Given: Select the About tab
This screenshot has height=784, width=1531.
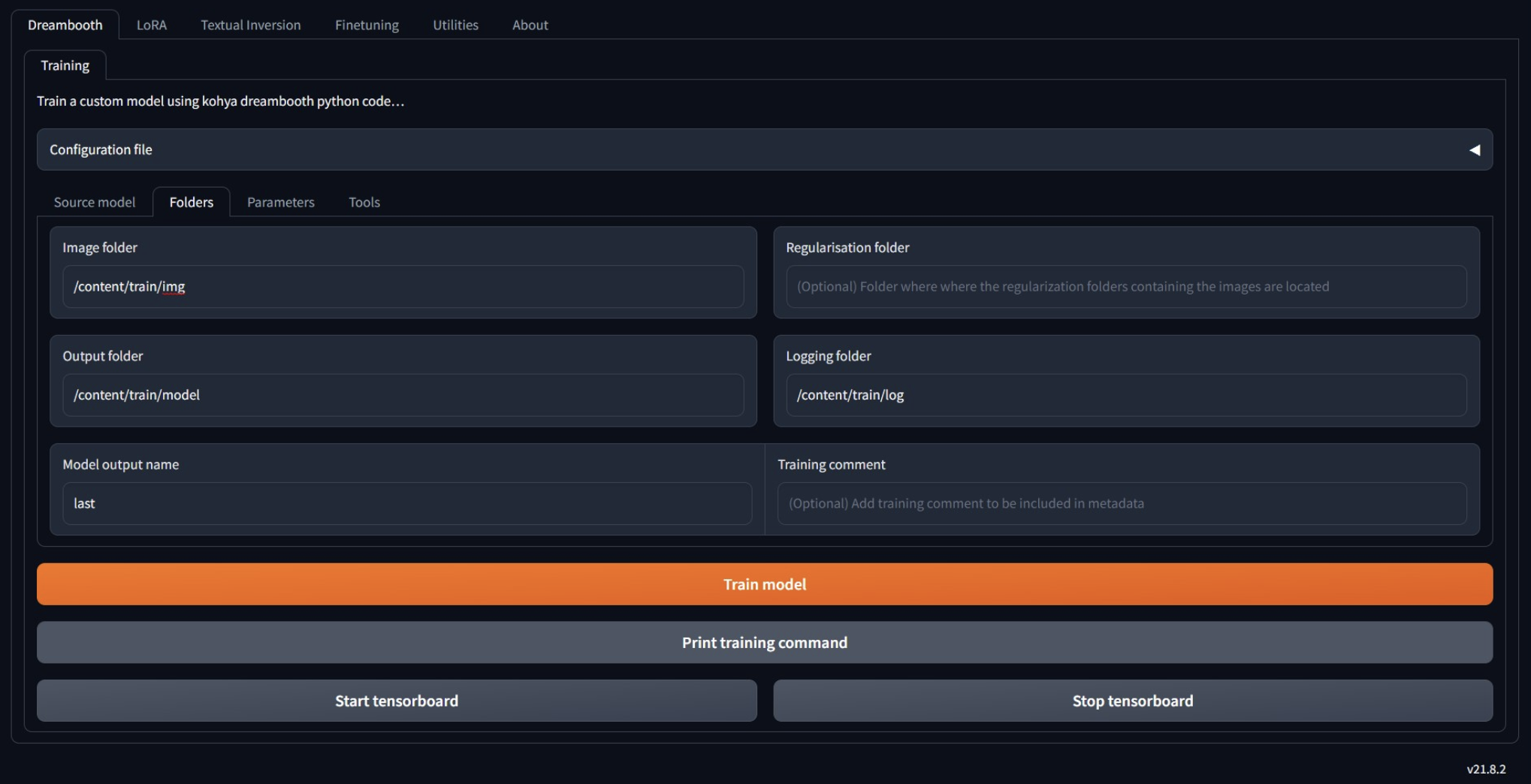Looking at the screenshot, I should coord(530,25).
